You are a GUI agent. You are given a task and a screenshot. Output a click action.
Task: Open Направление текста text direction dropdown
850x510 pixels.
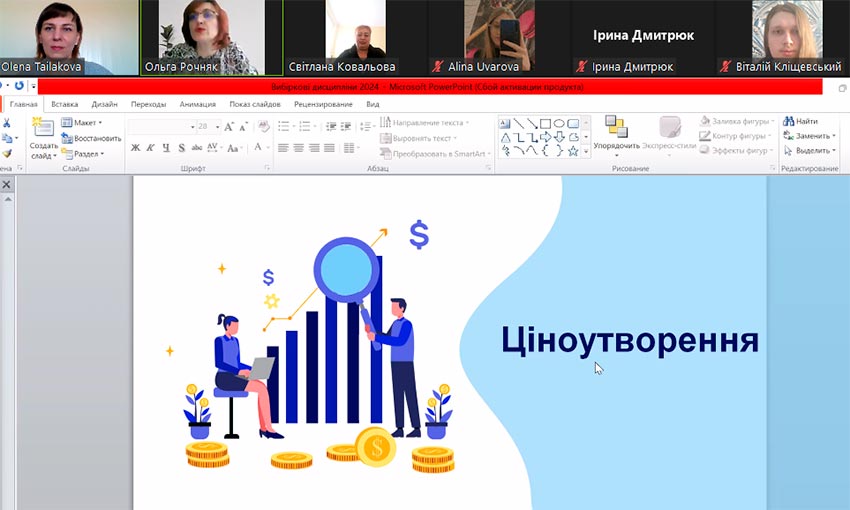click(424, 122)
